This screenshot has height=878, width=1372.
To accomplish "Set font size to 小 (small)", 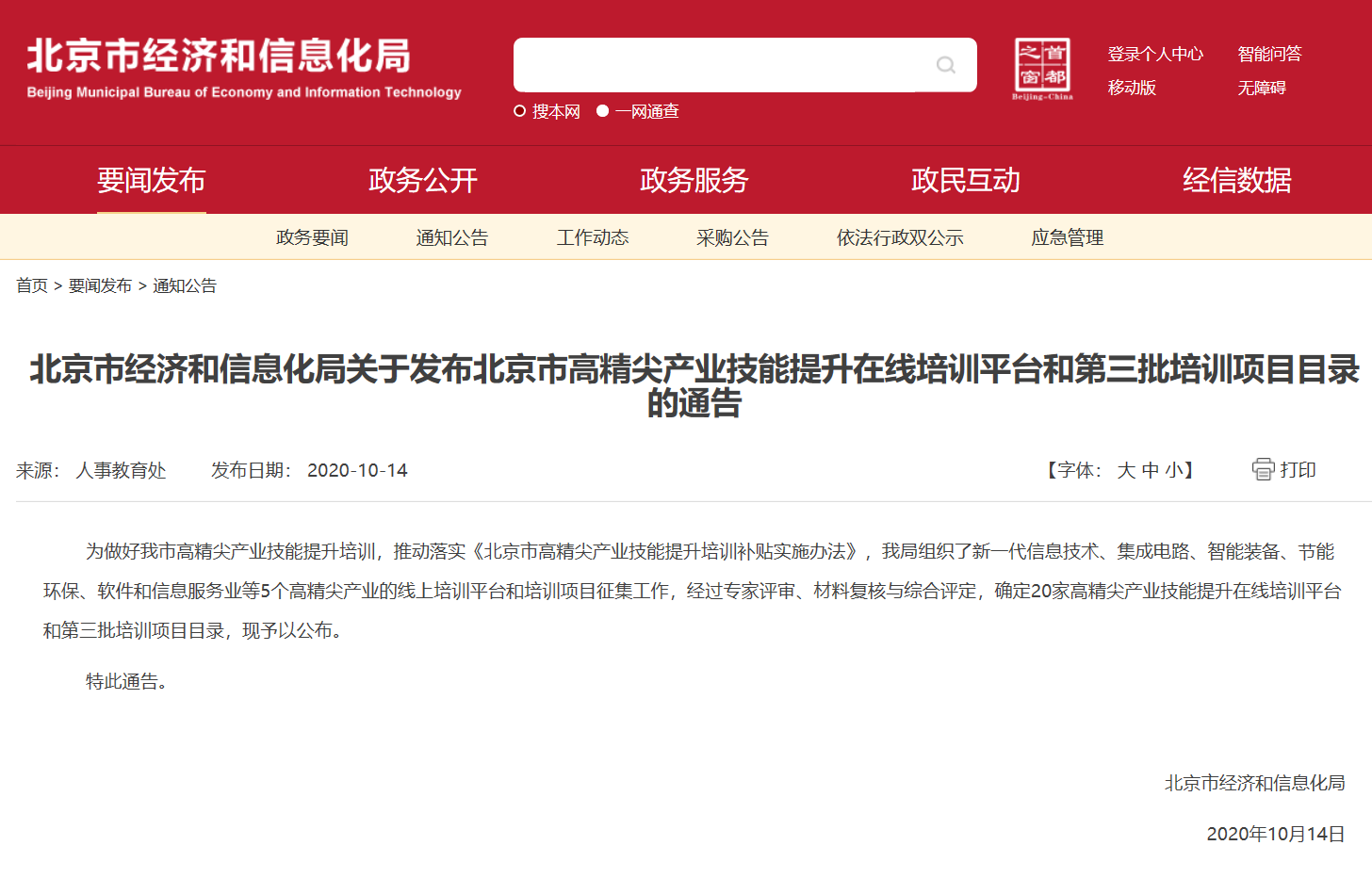I will pyautogui.click(x=1173, y=470).
